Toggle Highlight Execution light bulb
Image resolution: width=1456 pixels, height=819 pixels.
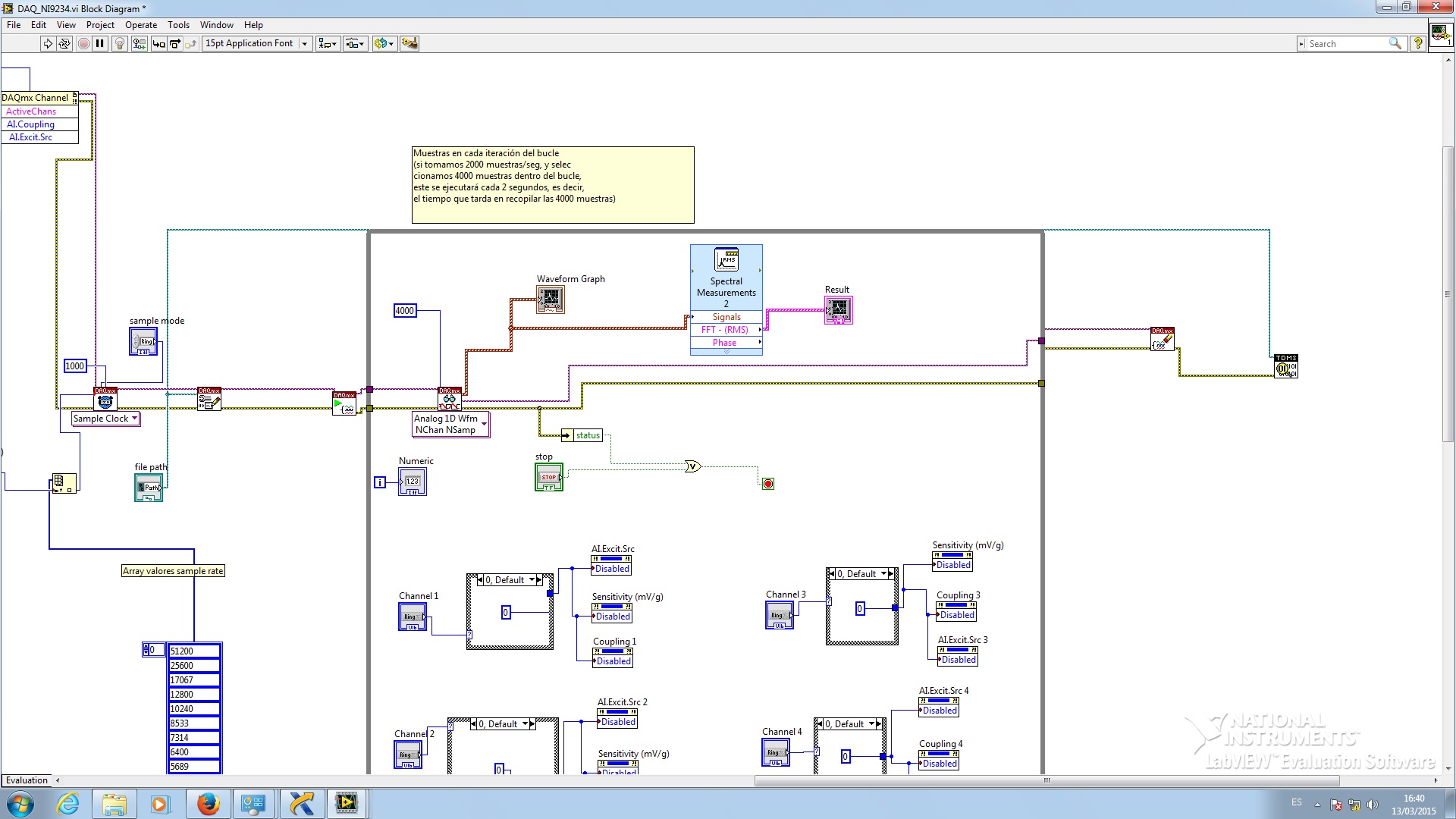(119, 44)
